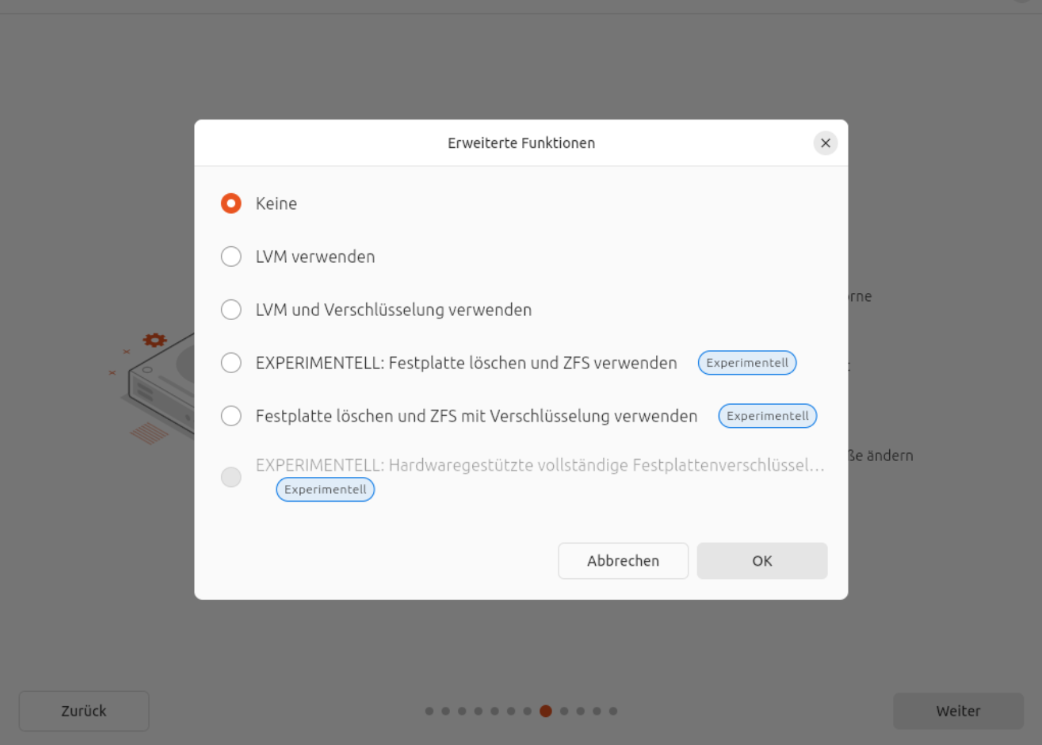Viewport: 1042px width, 745px height.
Task: Click Experimentell badge beside ZFS mit Verschlüsselung
Action: tap(768, 416)
